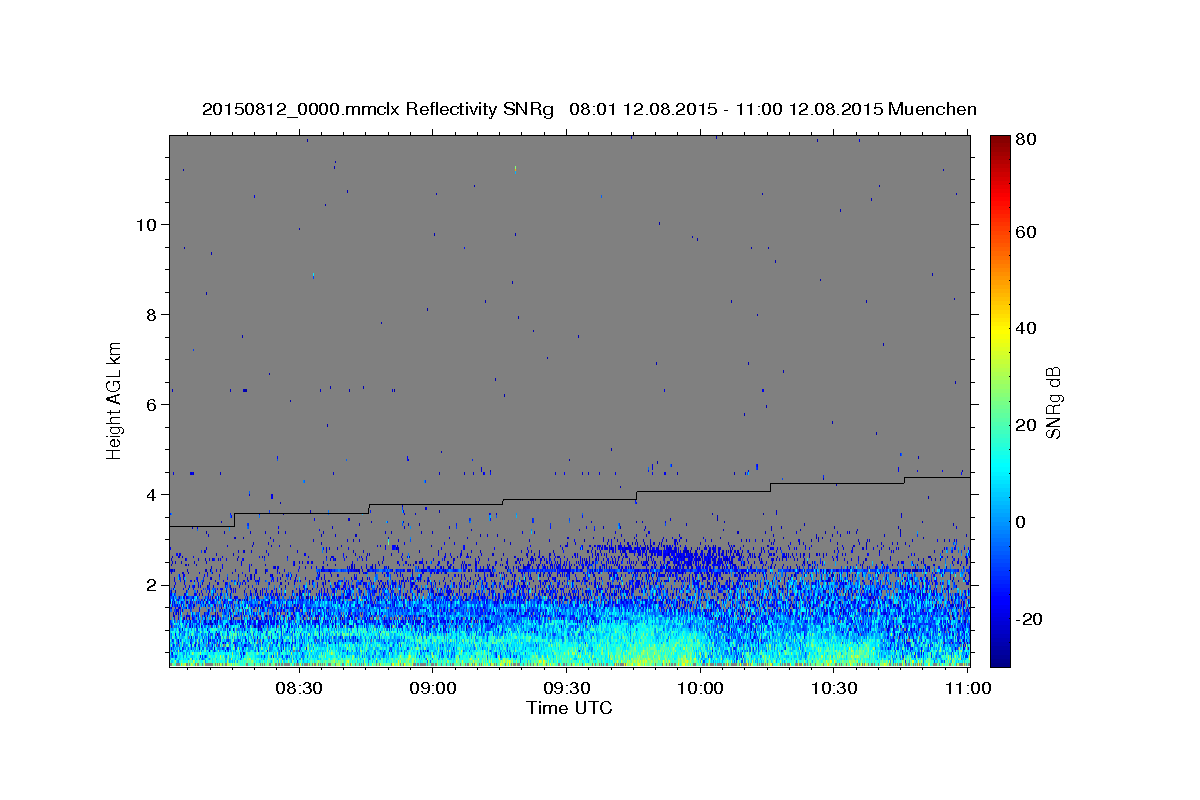Click the plot title starting 20150812_0000.mmclx
The image size is (1200, 800).
(590, 109)
